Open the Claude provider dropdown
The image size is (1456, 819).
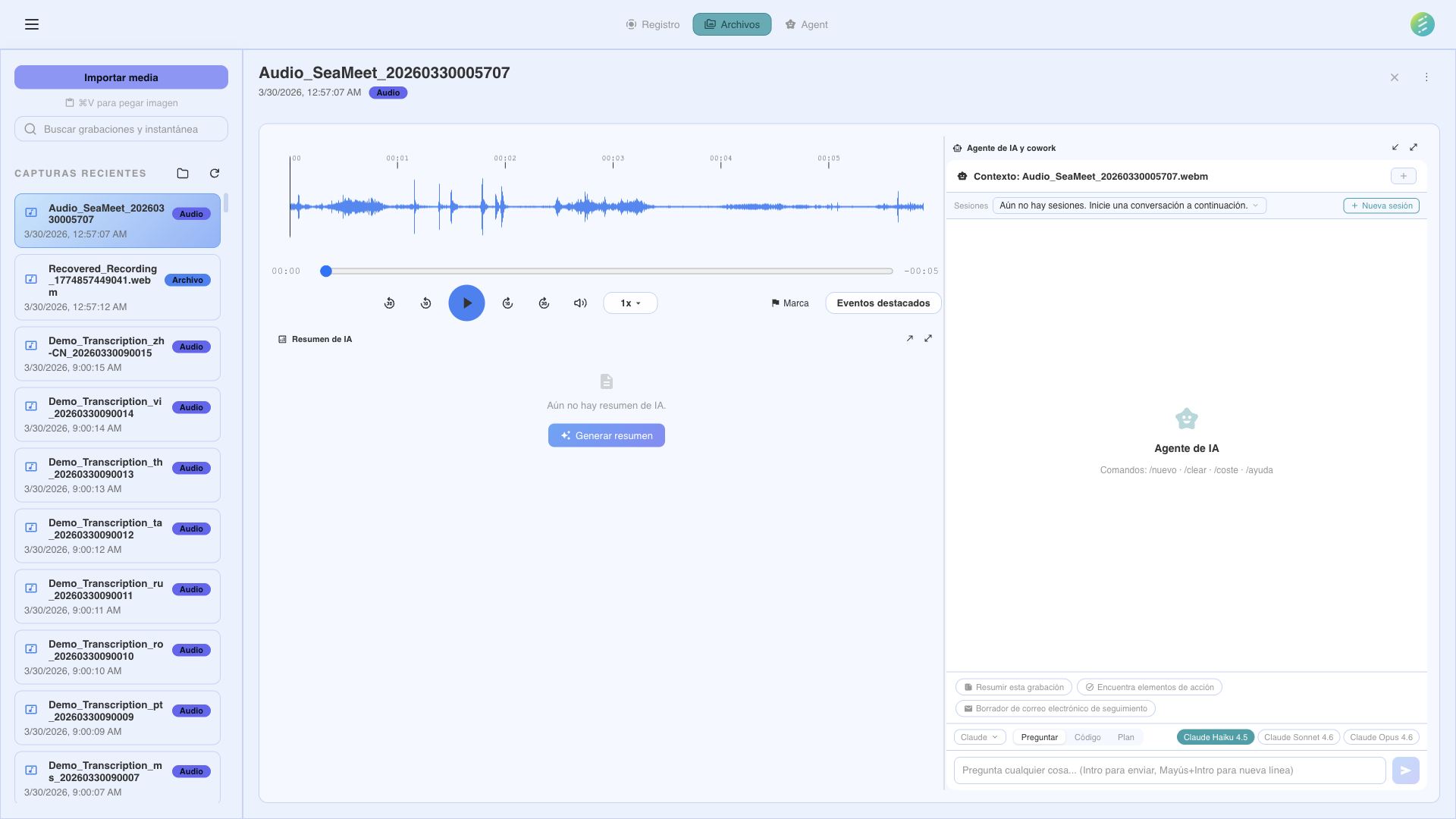pos(979,737)
